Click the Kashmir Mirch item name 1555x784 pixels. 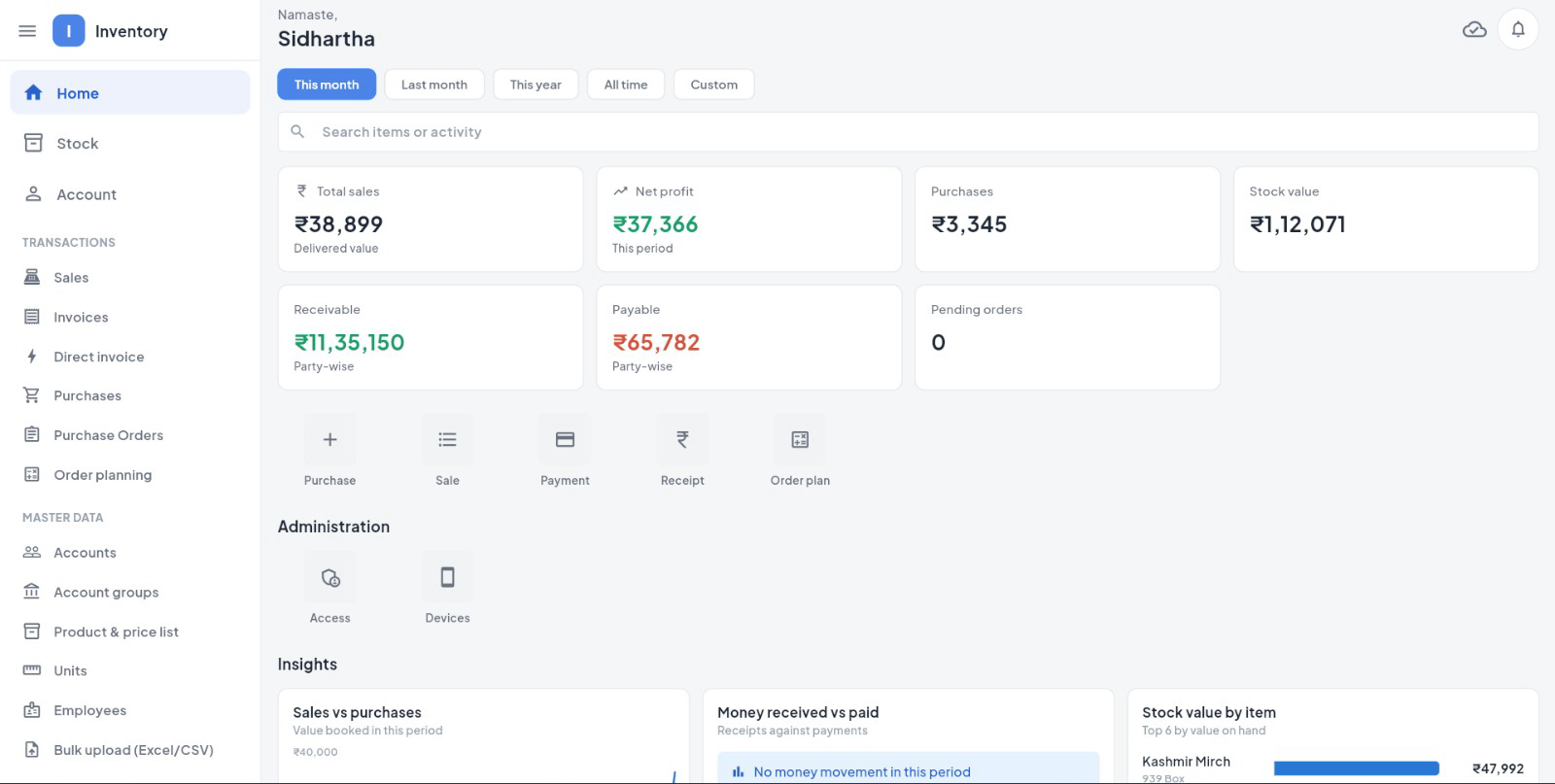point(1186,762)
